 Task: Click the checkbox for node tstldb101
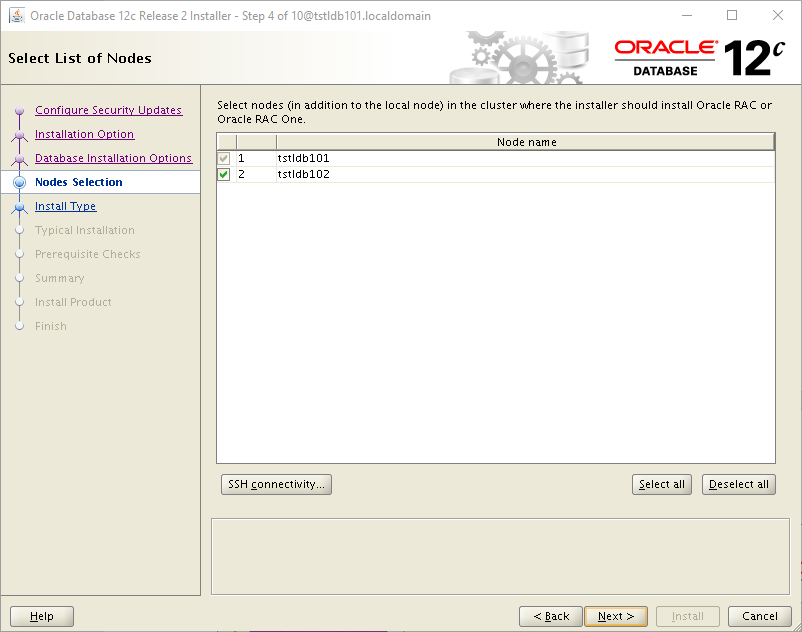(224, 158)
